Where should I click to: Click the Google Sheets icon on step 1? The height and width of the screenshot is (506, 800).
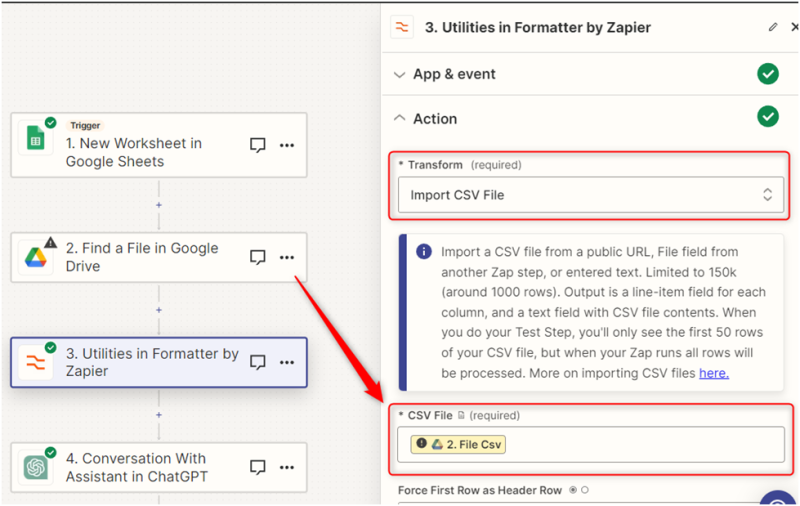pyautogui.click(x=35, y=142)
